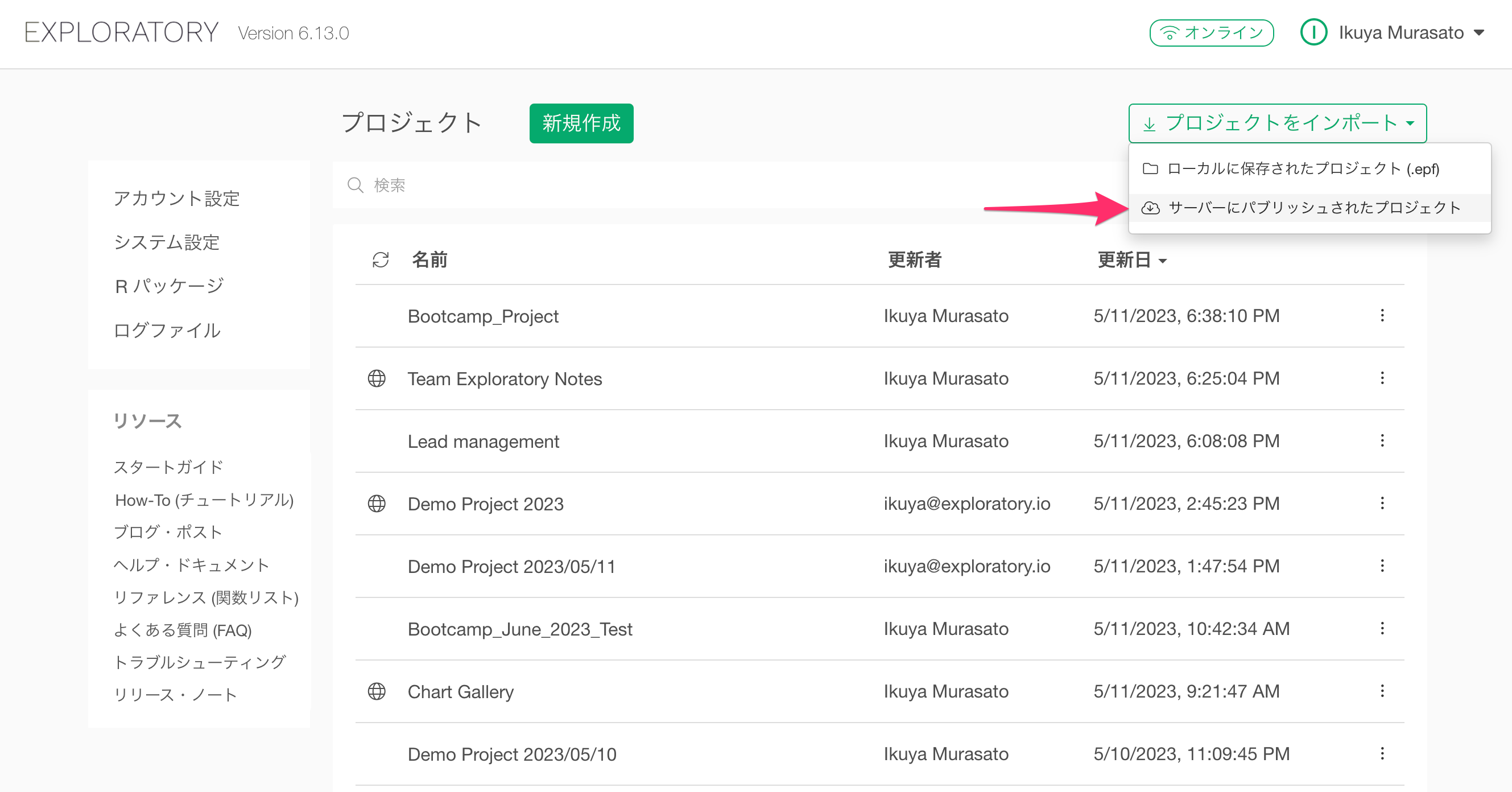
Task: Click the 新規作成 button
Action: 580,123
